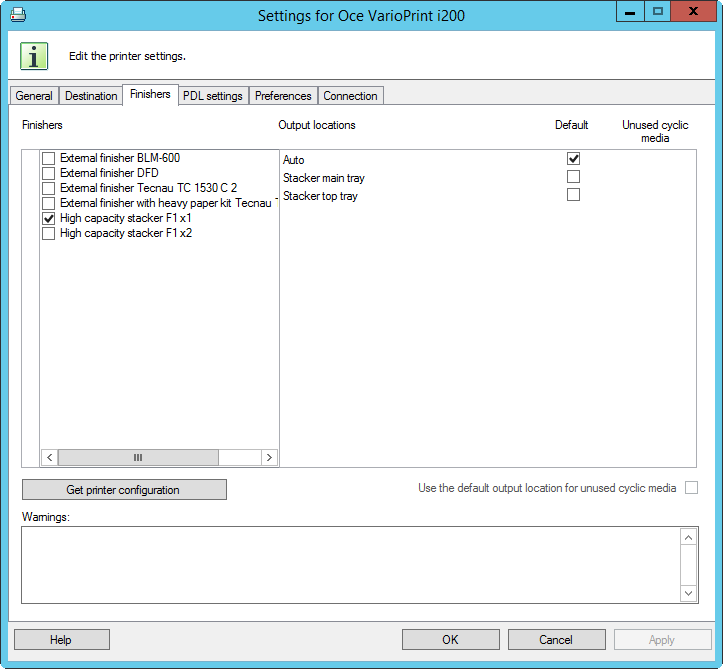Toggle External finisher with heavy paper kit checkbox
Screen dimensions: 723x669
tap(48, 204)
